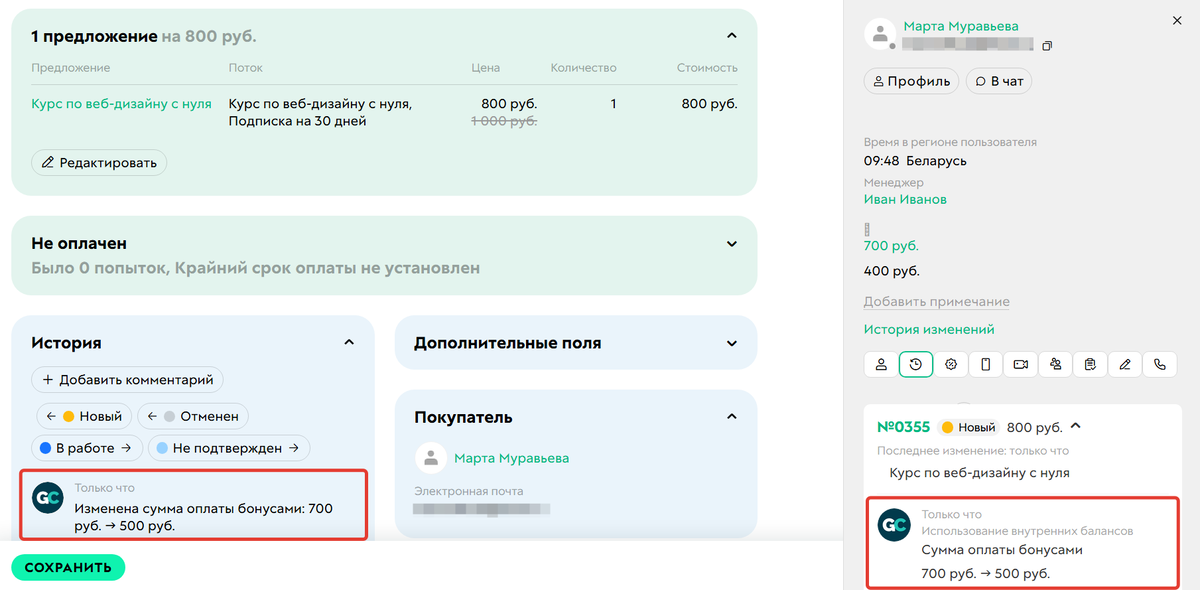This screenshot has width=1200, height=590.
Task: Close the user side panel
Action: (x=1176, y=19)
